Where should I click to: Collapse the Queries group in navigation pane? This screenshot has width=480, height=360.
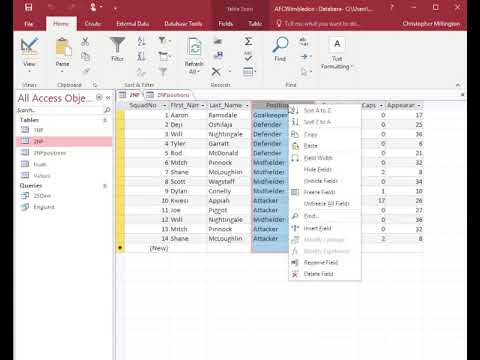[x=105, y=186]
